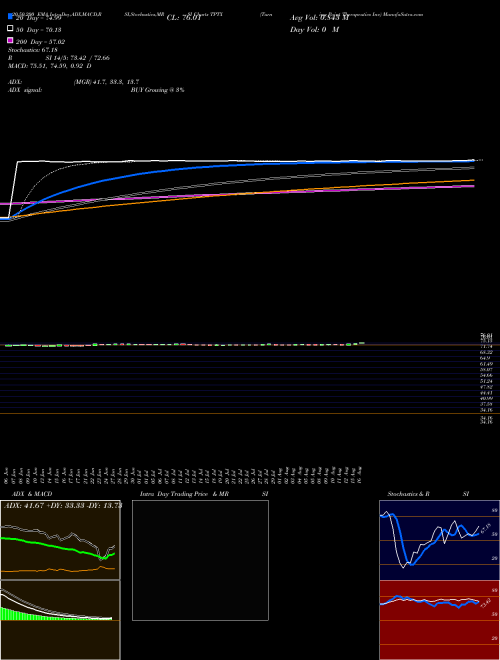Click the Avg Vol value at top
Screen dimensions: 500x660
[319, 18]
